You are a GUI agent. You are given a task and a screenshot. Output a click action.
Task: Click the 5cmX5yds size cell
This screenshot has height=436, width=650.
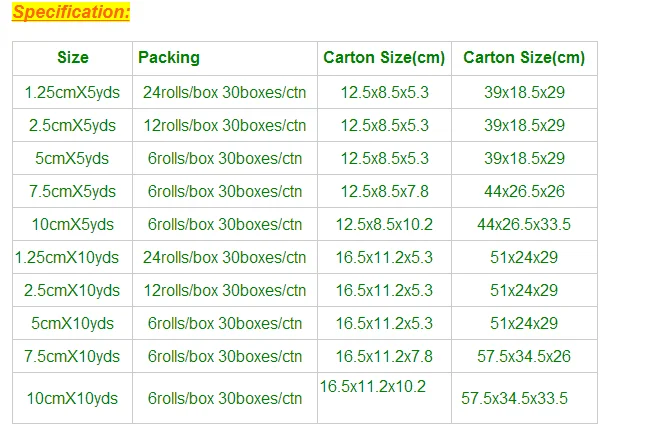click(72, 158)
